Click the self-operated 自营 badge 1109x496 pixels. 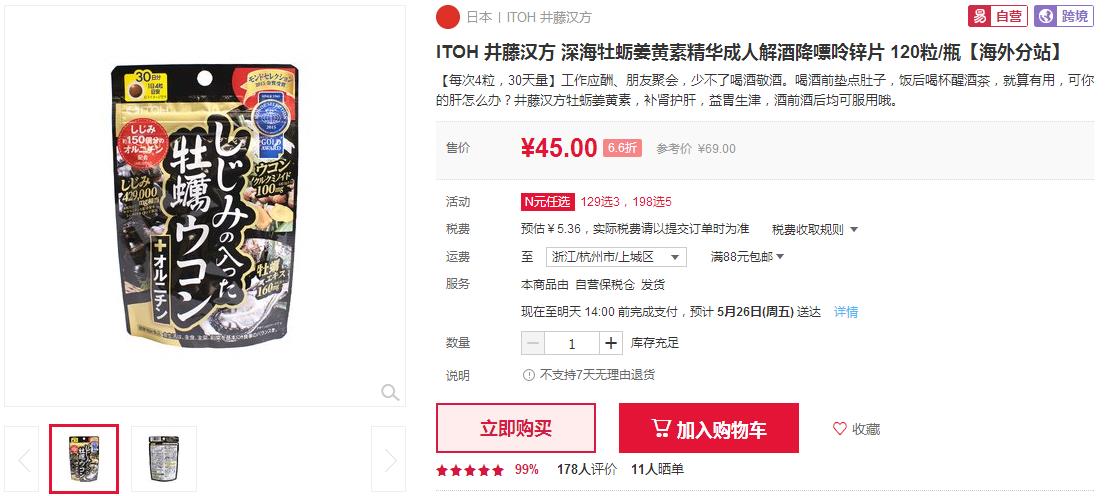(998, 16)
